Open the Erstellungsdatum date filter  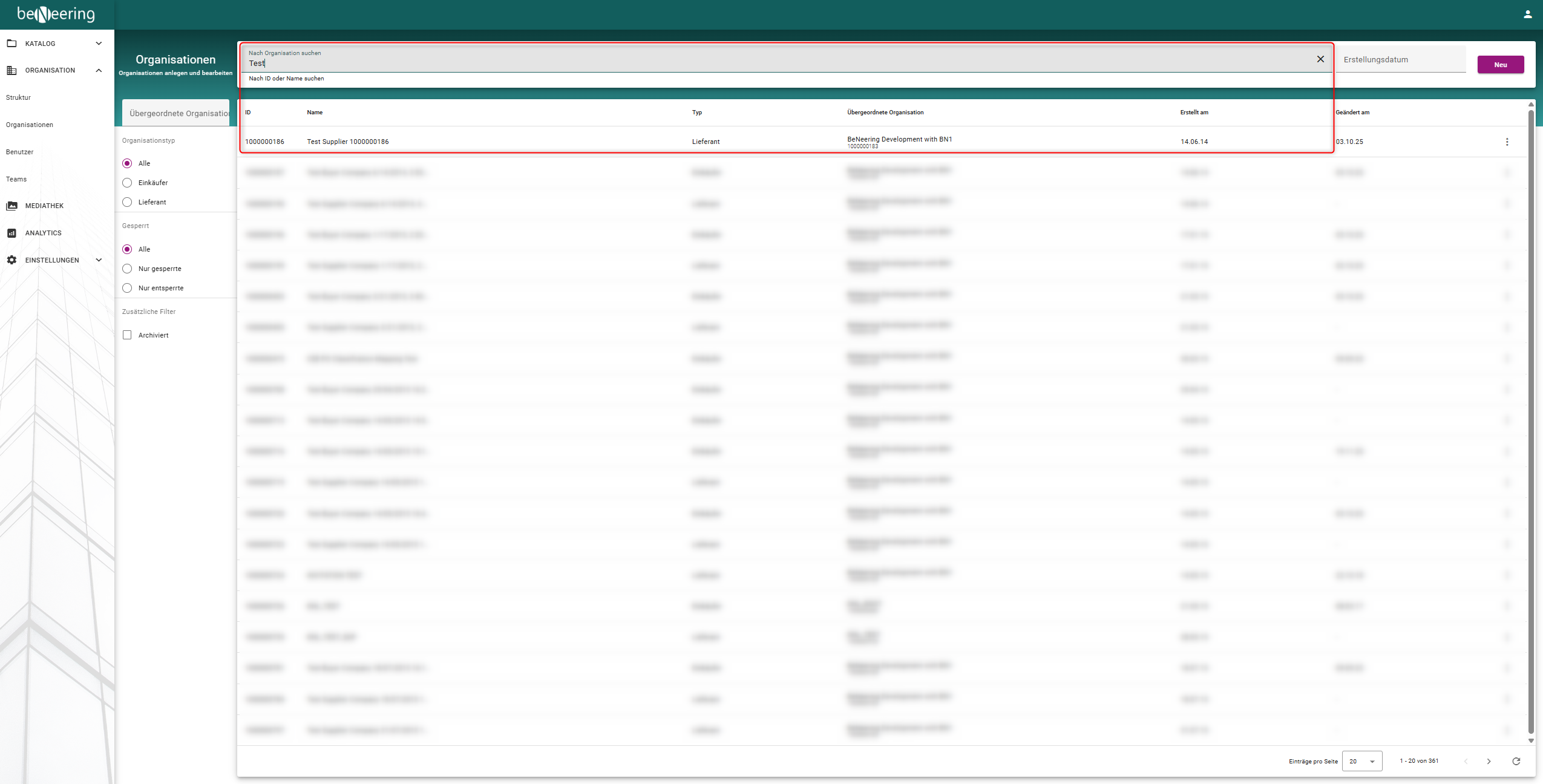click(x=1401, y=59)
